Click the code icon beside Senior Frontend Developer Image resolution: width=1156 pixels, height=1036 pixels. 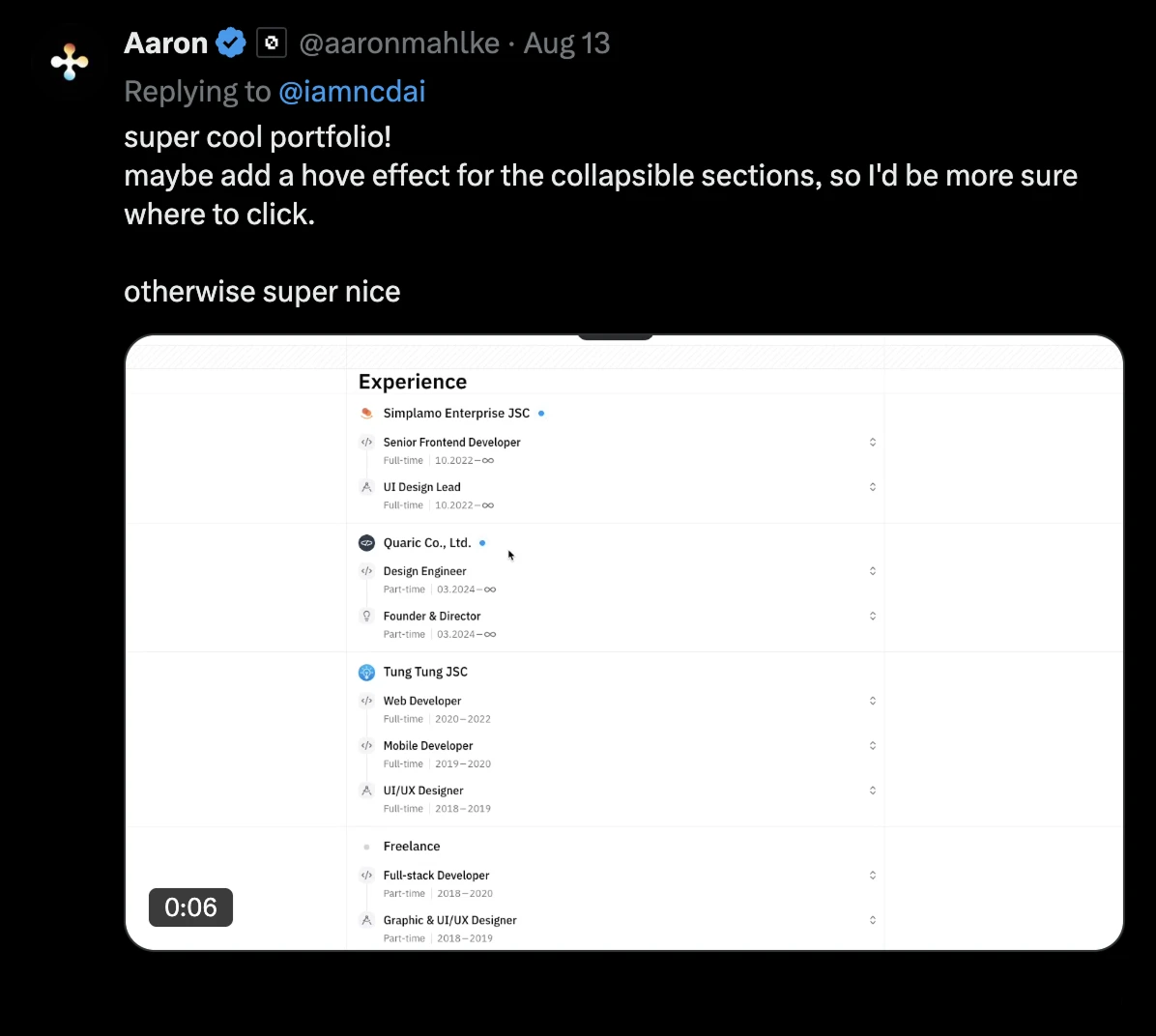(x=366, y=443)
